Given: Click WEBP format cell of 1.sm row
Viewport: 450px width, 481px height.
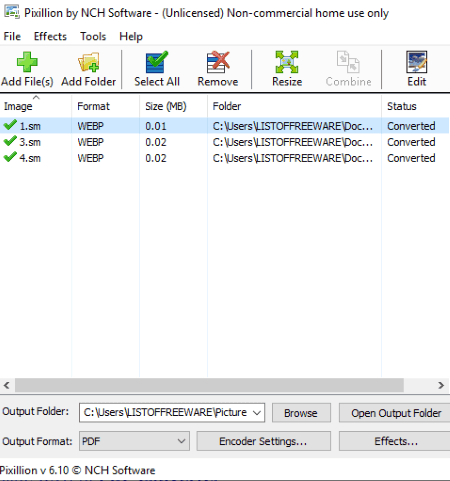Looking at the screenshot, I should (x=91, y=126).
